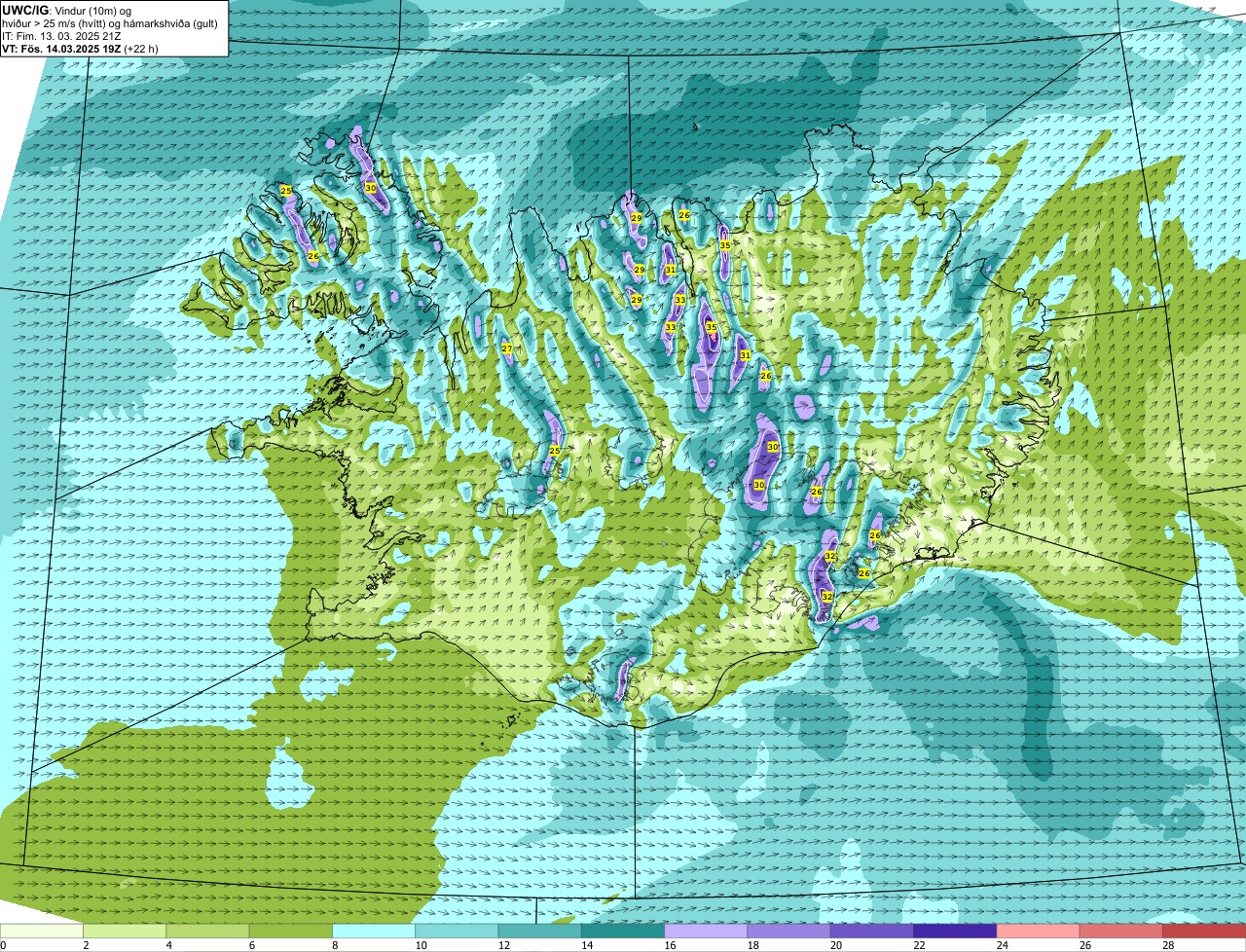Click the legend scale value 2

pyautogui.click(x=86, y=945)
